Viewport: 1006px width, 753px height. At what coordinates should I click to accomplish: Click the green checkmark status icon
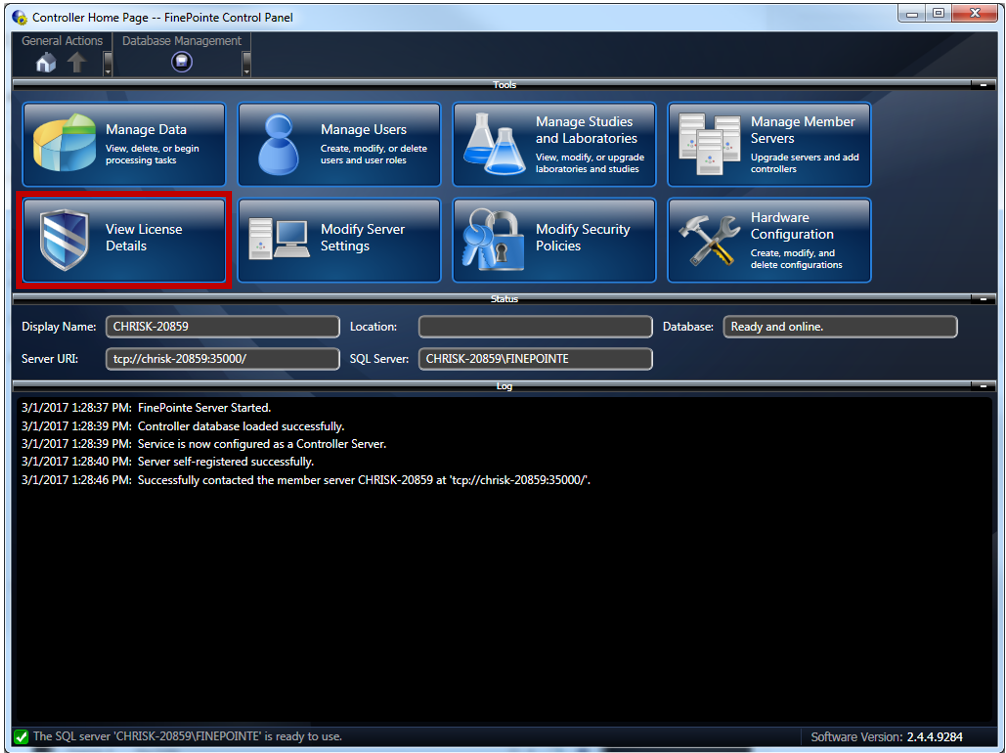click(21, 737)
